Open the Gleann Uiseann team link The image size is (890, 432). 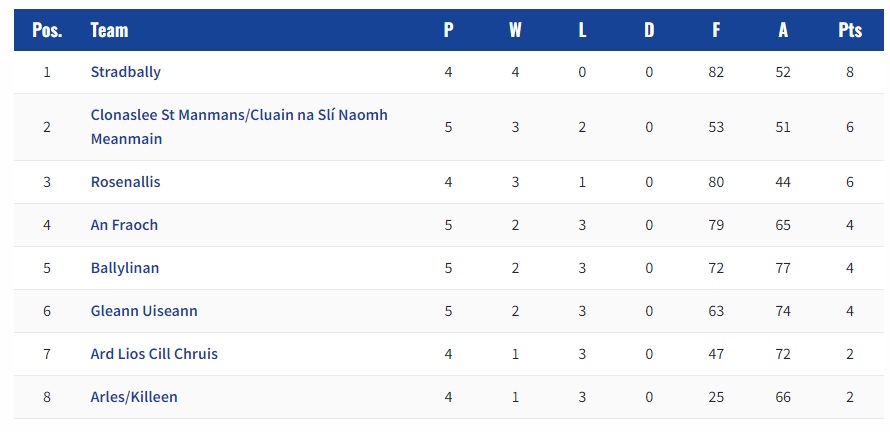click(144, 311)
